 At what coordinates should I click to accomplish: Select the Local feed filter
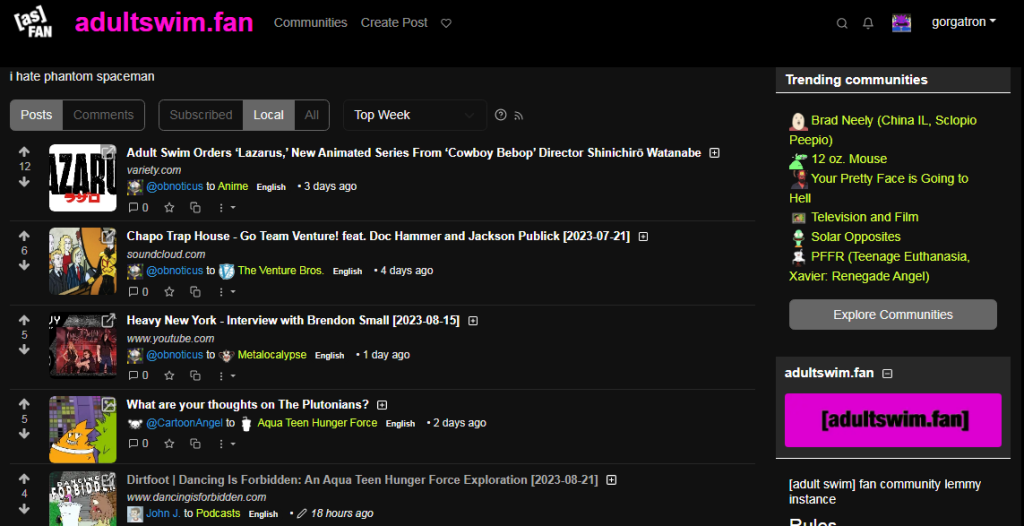coord(268,115)
